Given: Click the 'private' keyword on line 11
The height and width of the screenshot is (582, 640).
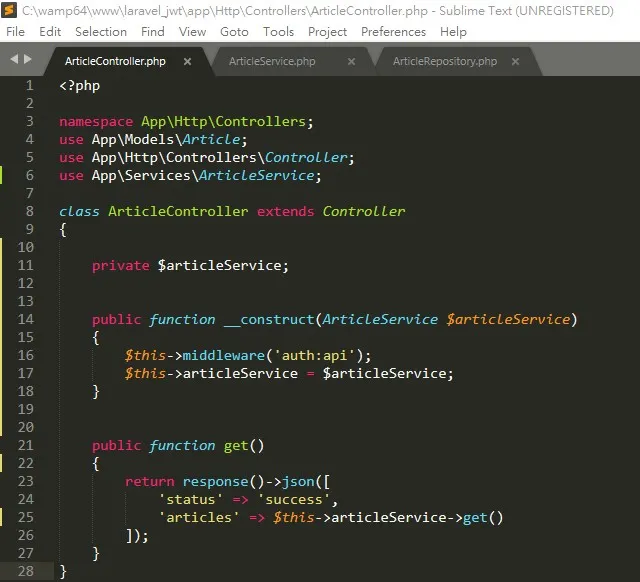Looking at the screenshot, I should [120, 266].
